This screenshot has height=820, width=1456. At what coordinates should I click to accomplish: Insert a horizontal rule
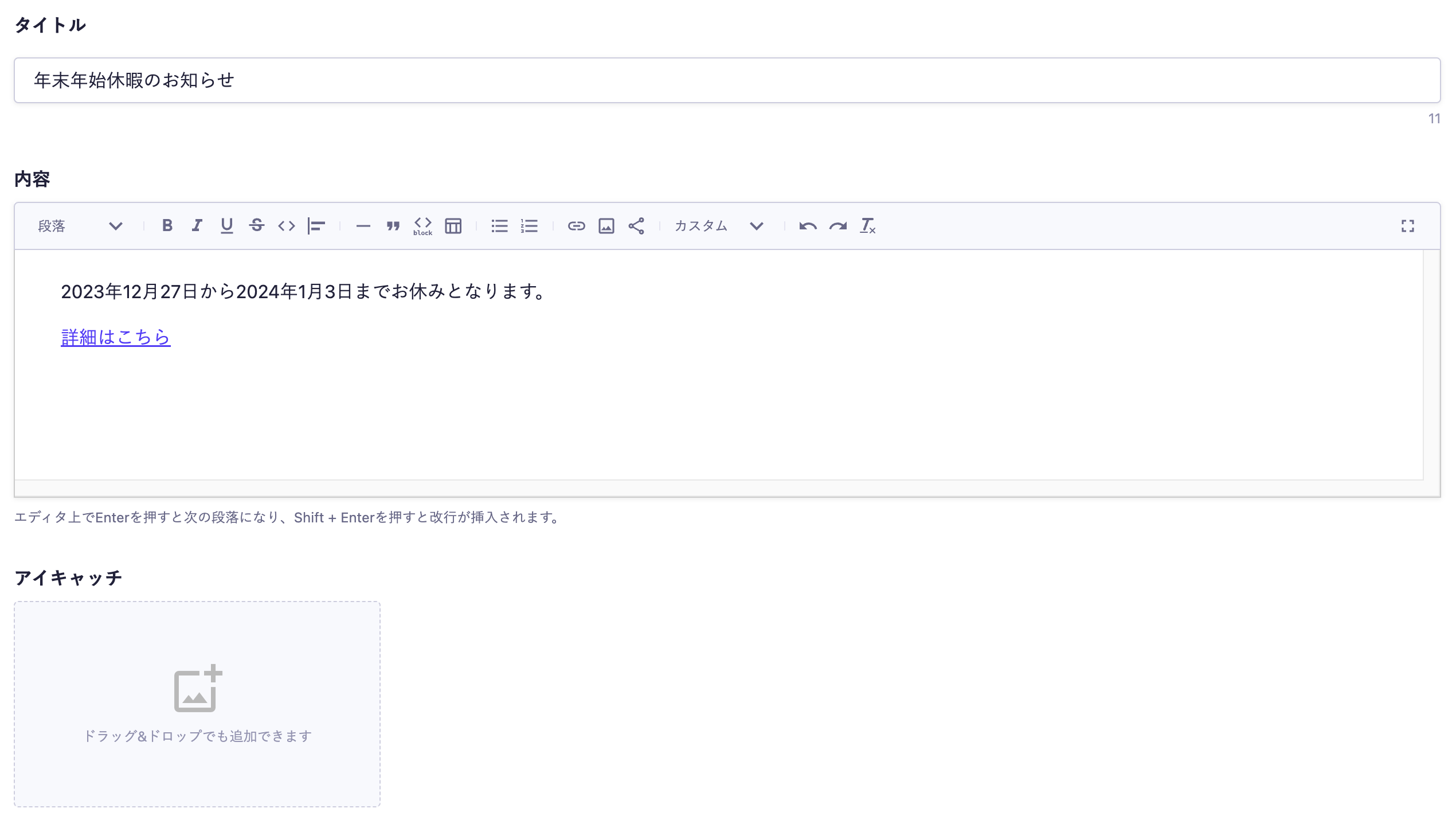[363, 226]
